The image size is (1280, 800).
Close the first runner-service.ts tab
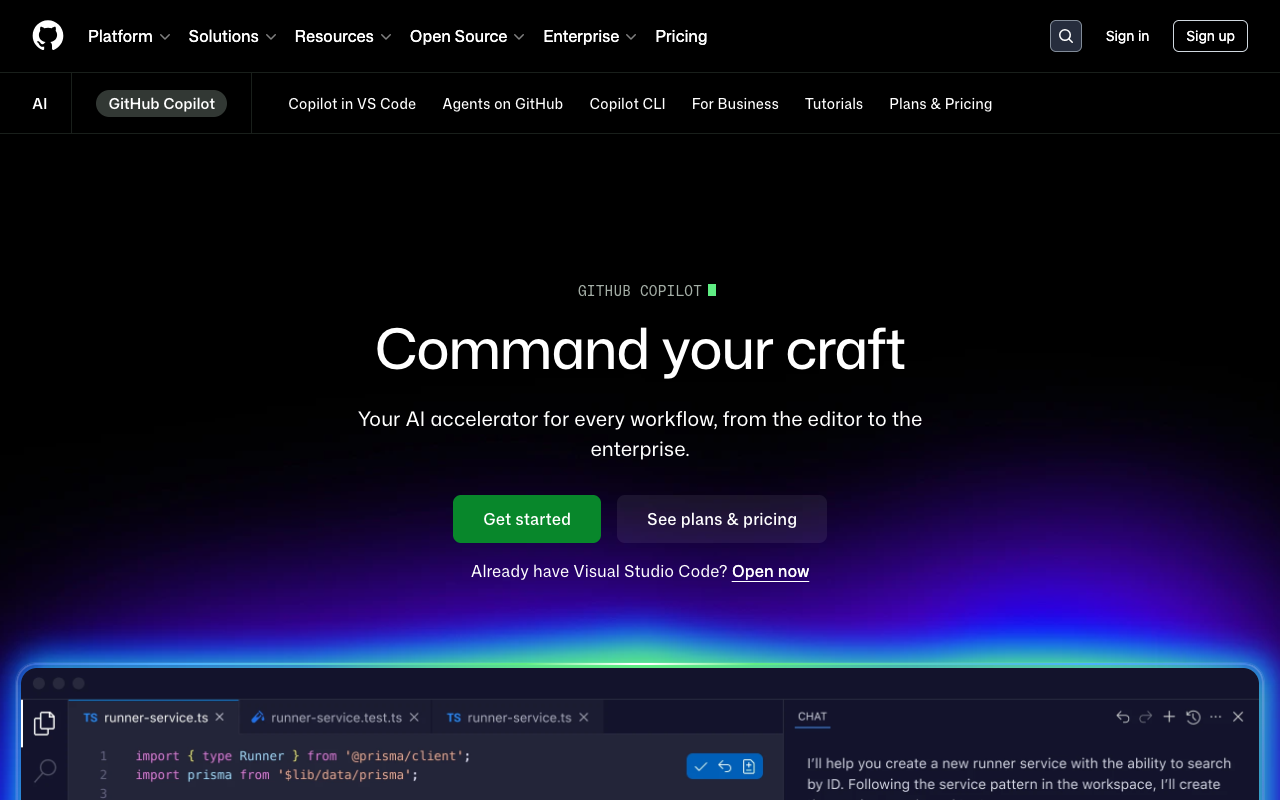pyautogui.click(x=220, y=717)
